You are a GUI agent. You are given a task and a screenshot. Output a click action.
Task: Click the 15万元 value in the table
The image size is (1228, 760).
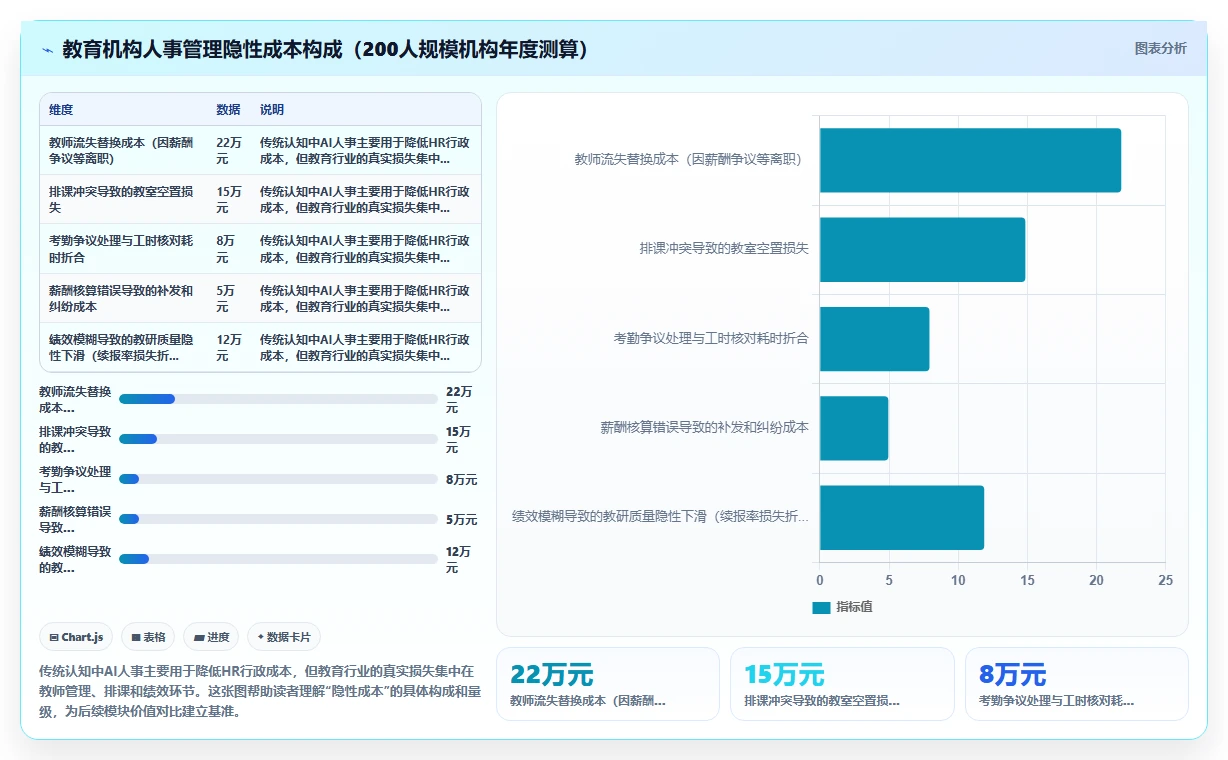click(229, 199)
